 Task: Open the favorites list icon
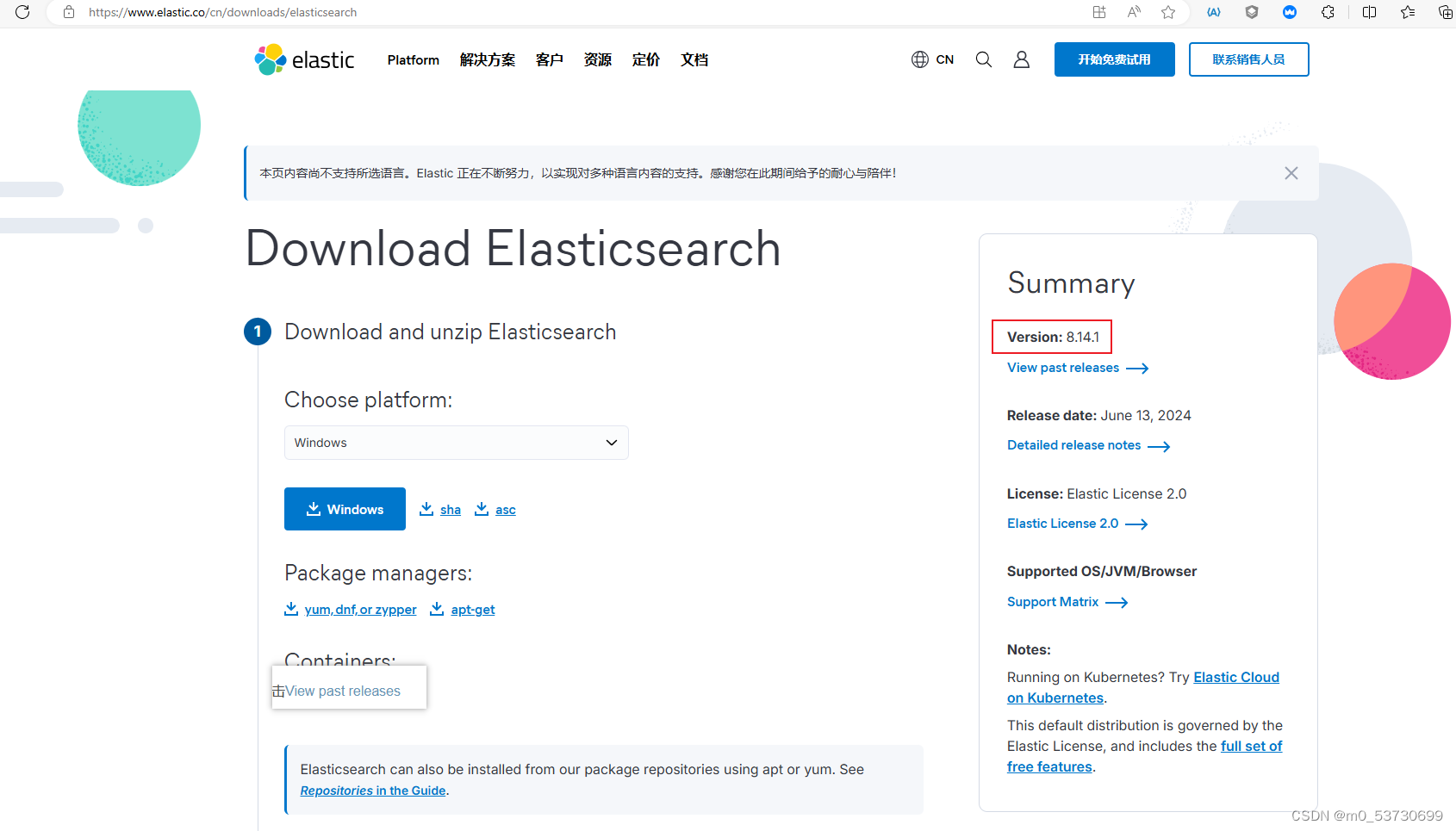[1408, 12]
